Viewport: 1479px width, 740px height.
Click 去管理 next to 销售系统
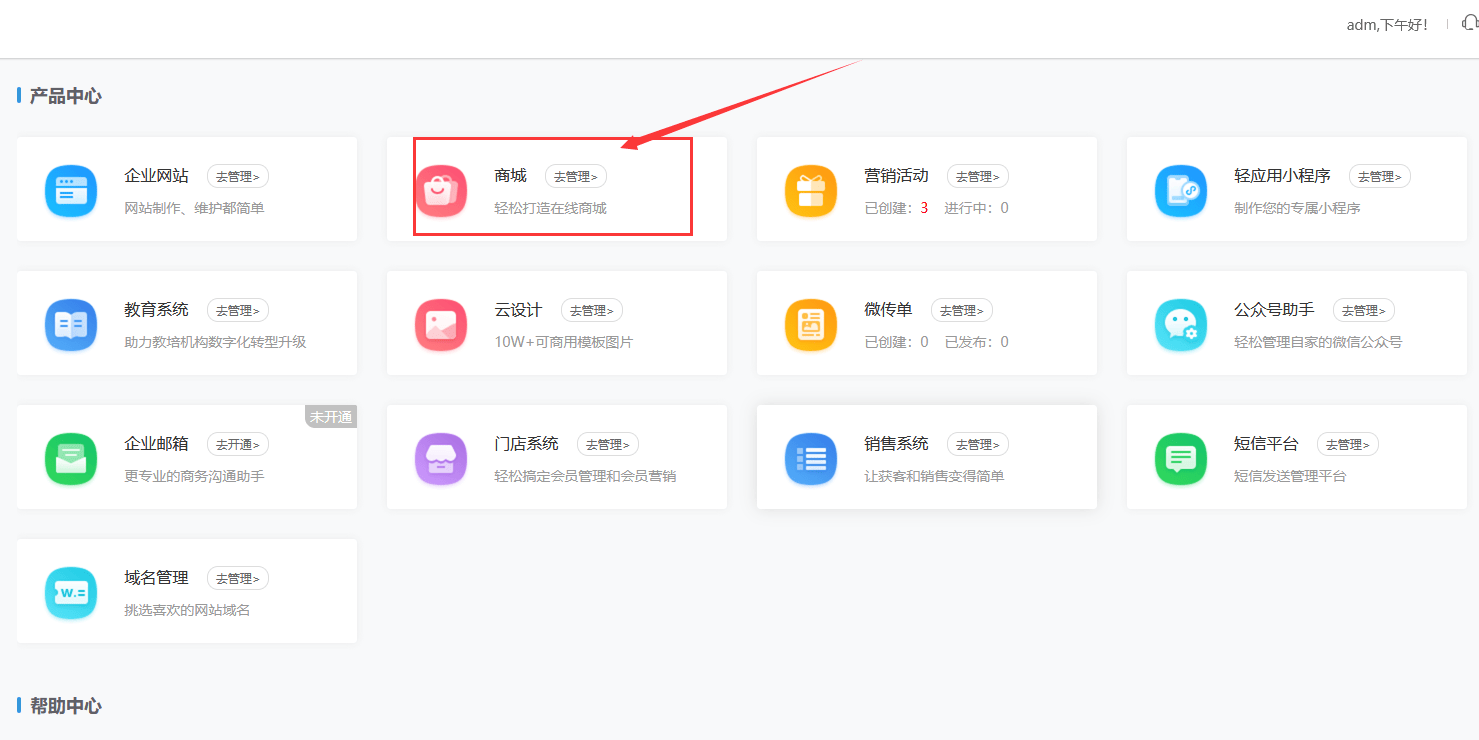point(978,444)
